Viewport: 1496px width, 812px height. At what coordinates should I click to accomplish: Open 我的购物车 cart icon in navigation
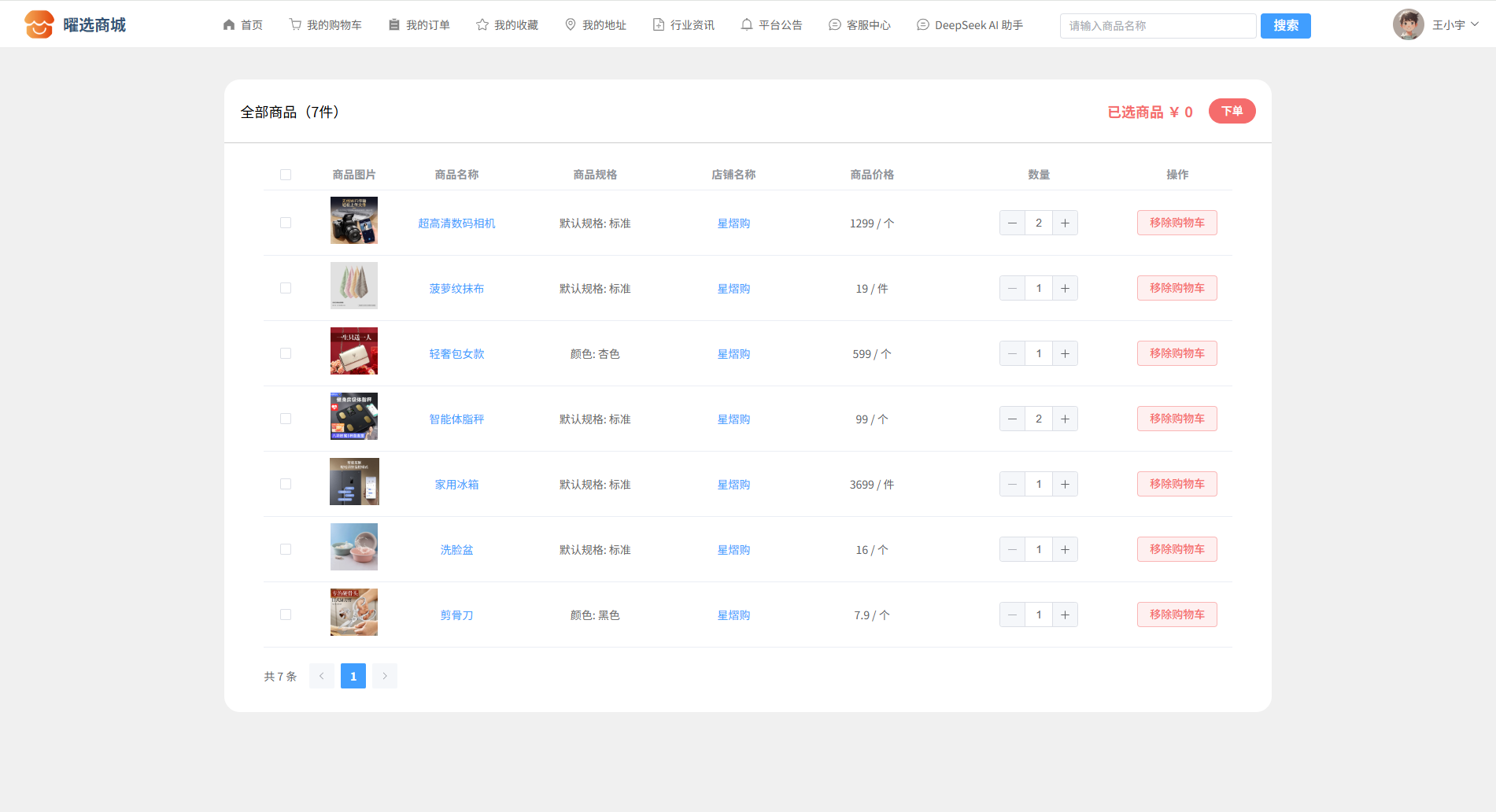(x=295, y=25)
